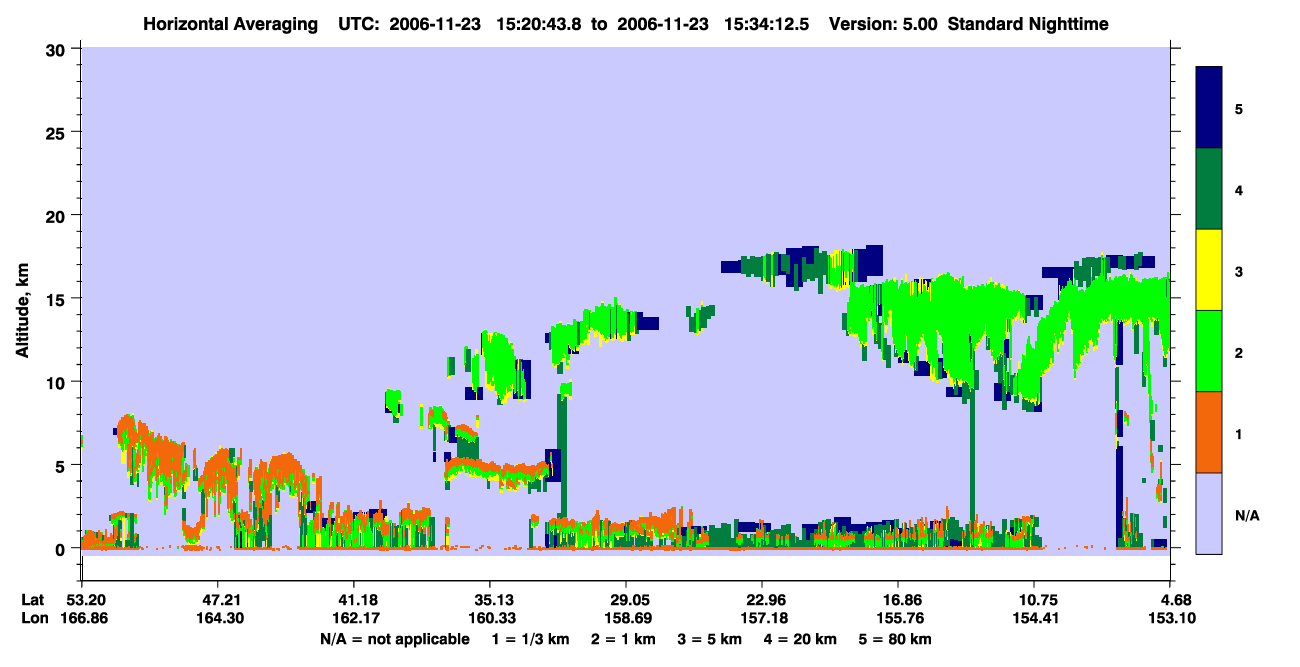Click the latitude value 53.20
Screen dimensions: 1300x667
[x=81, y=600]
